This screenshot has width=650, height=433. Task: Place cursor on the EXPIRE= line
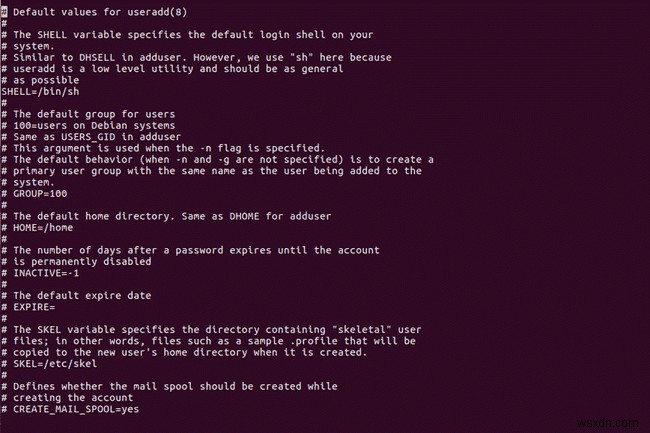43,307
